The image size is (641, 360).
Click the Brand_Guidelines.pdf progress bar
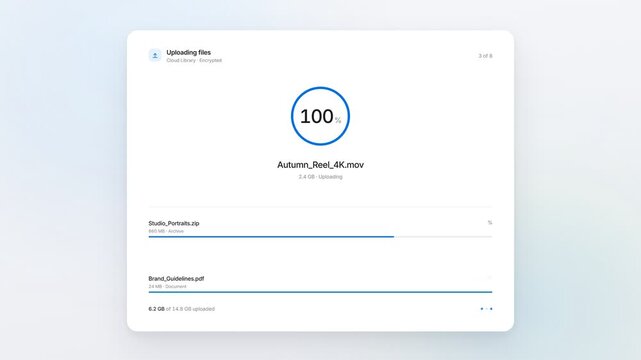pyautogui.click(x=320, y=292)
